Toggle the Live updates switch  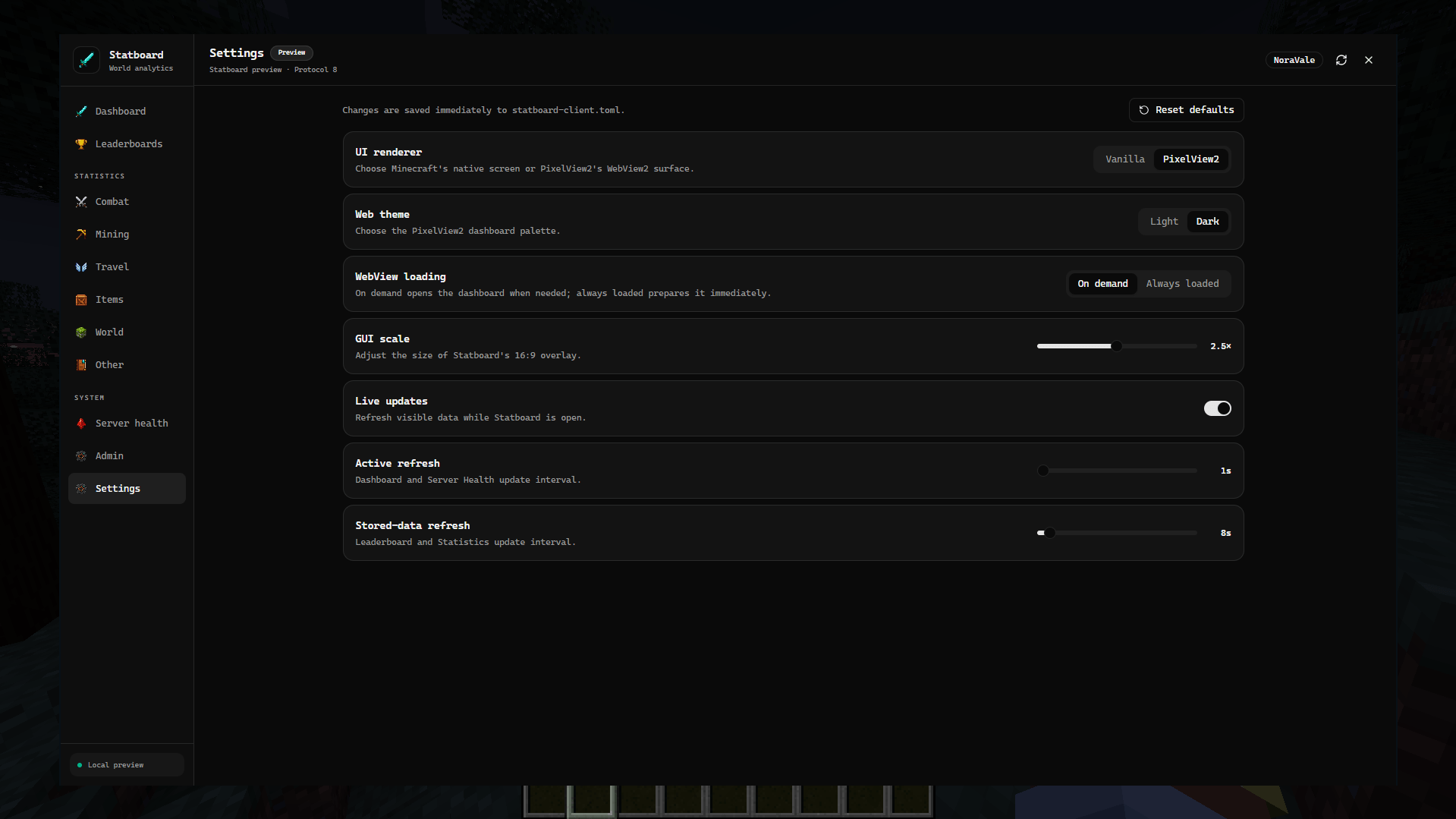[x=1217, y=408]
